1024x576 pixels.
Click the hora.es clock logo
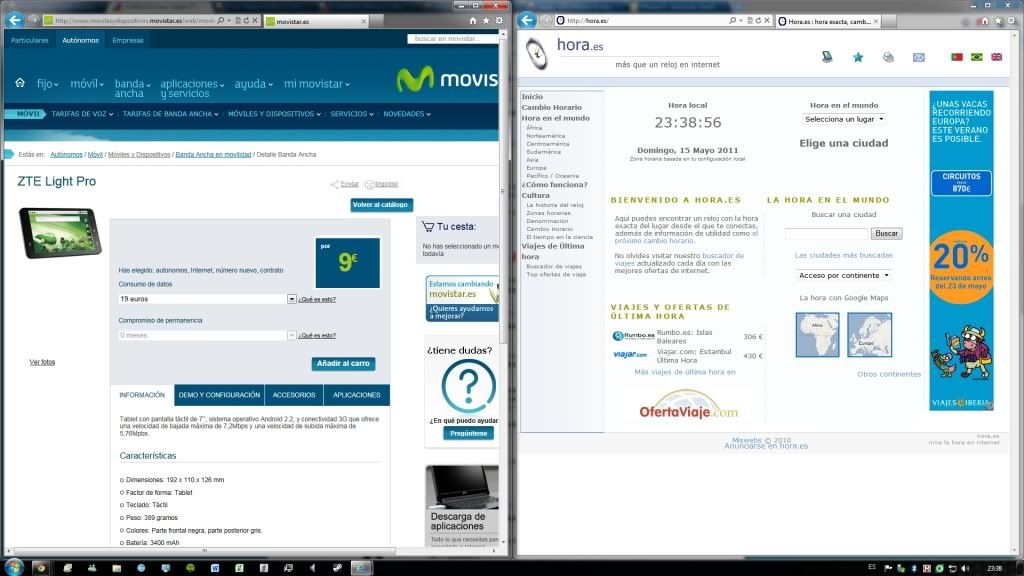click(x=537, y=54)
